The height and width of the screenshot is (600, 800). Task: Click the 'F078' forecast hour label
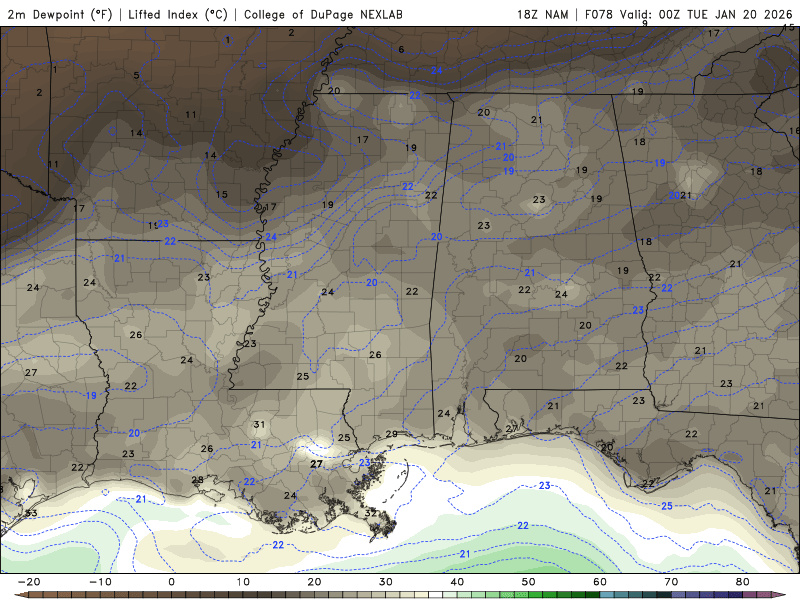[x=598, y=14]
